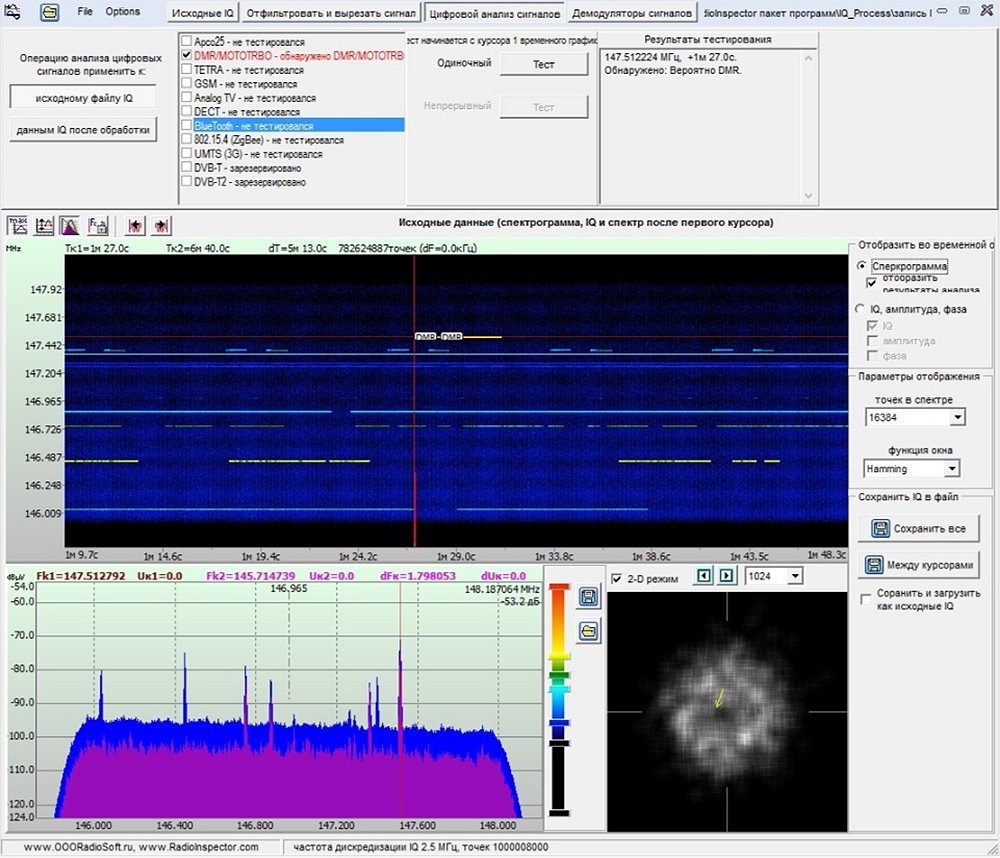
Task: Click the max-hold spectrum toolbar icon
Action: pyautogui.click(x=19, y=225)
